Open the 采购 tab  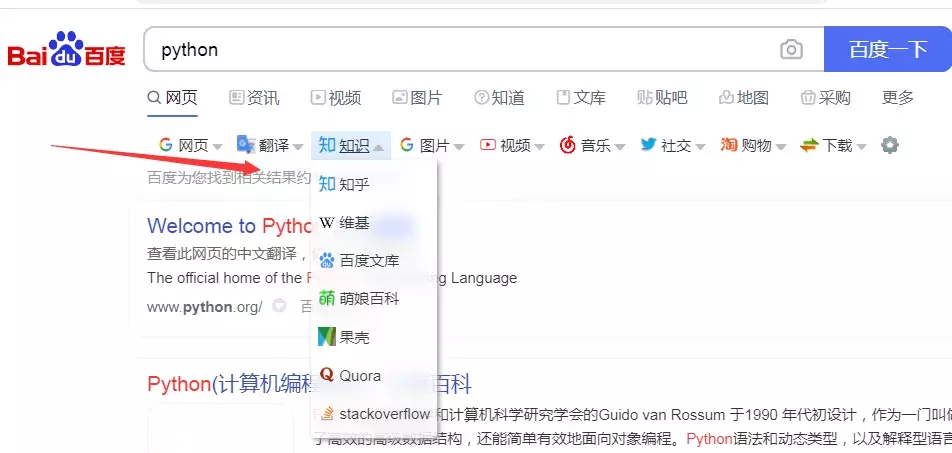point(825,97)
